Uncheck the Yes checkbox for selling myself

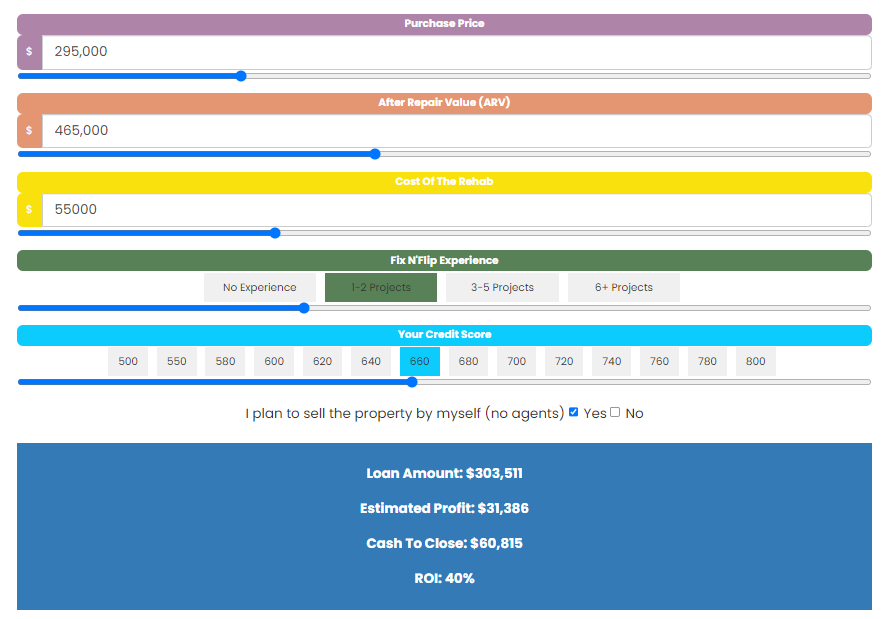573,412
